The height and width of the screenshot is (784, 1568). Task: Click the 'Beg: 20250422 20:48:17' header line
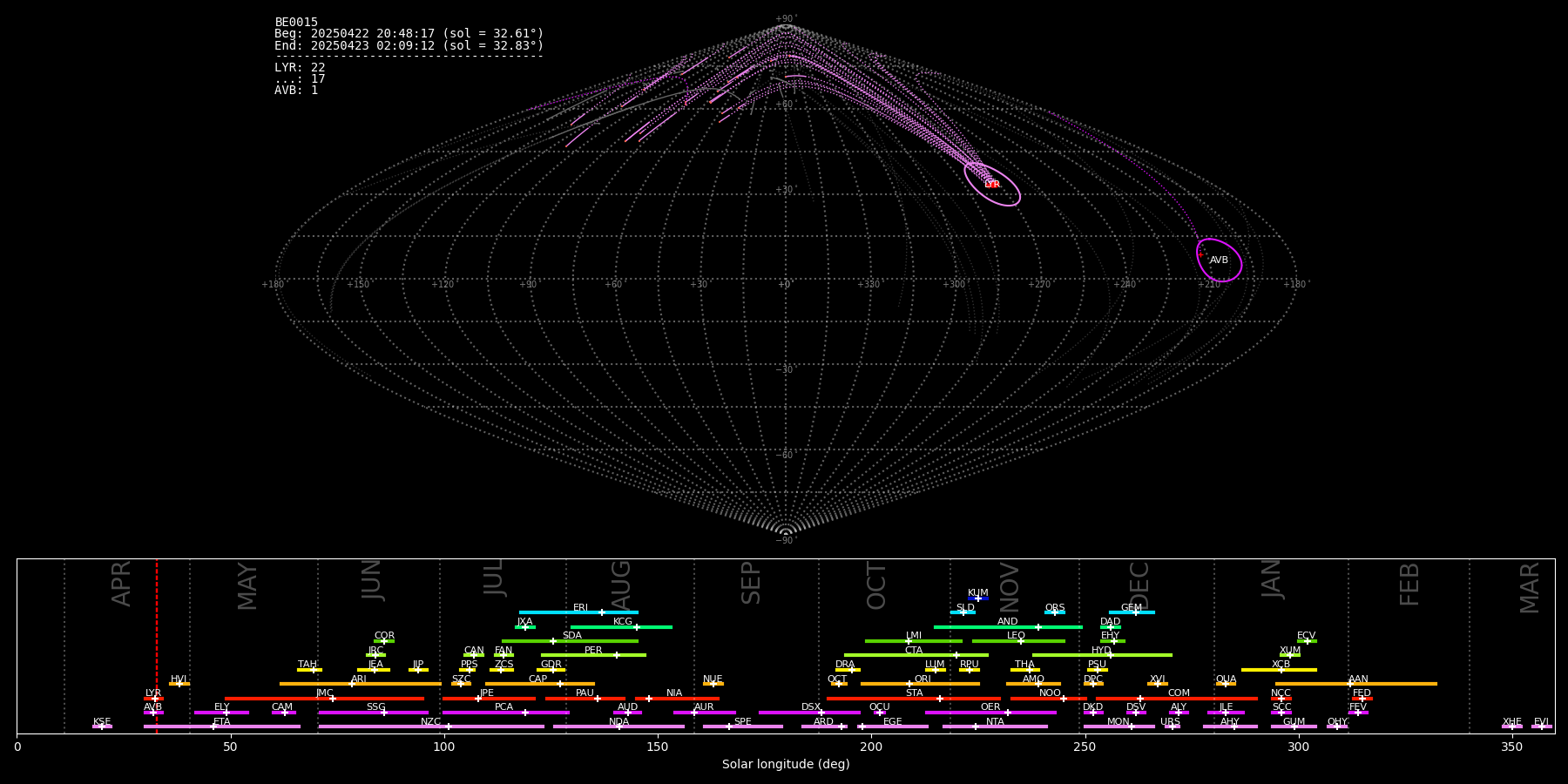(409, 33)
